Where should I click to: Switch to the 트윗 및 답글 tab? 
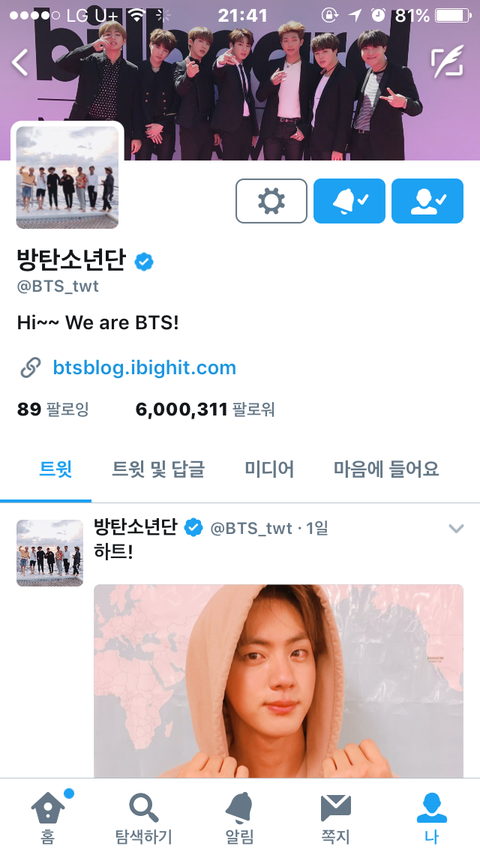[158, 468]
